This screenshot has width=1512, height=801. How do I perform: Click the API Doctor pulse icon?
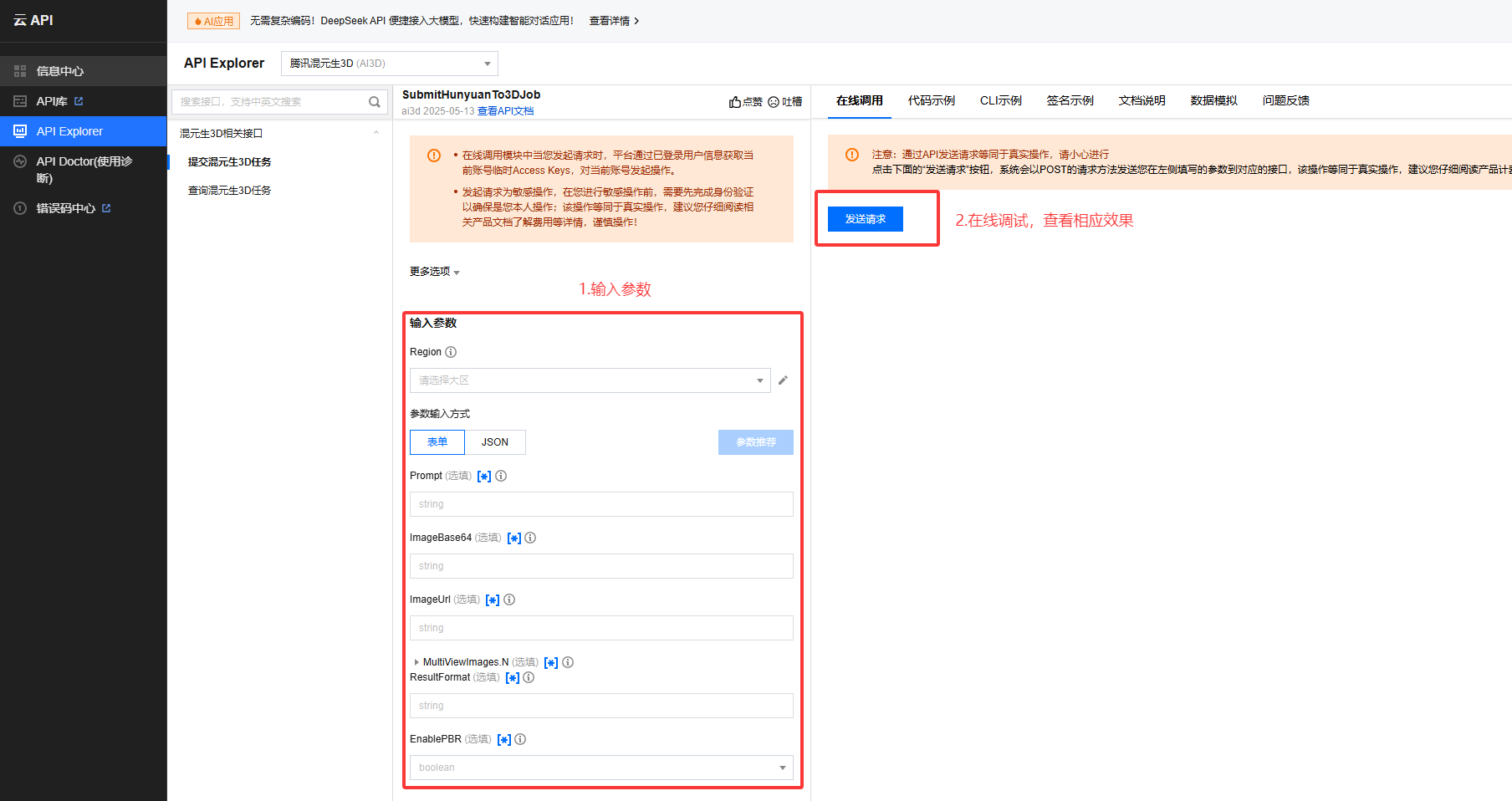coord(20,161)
